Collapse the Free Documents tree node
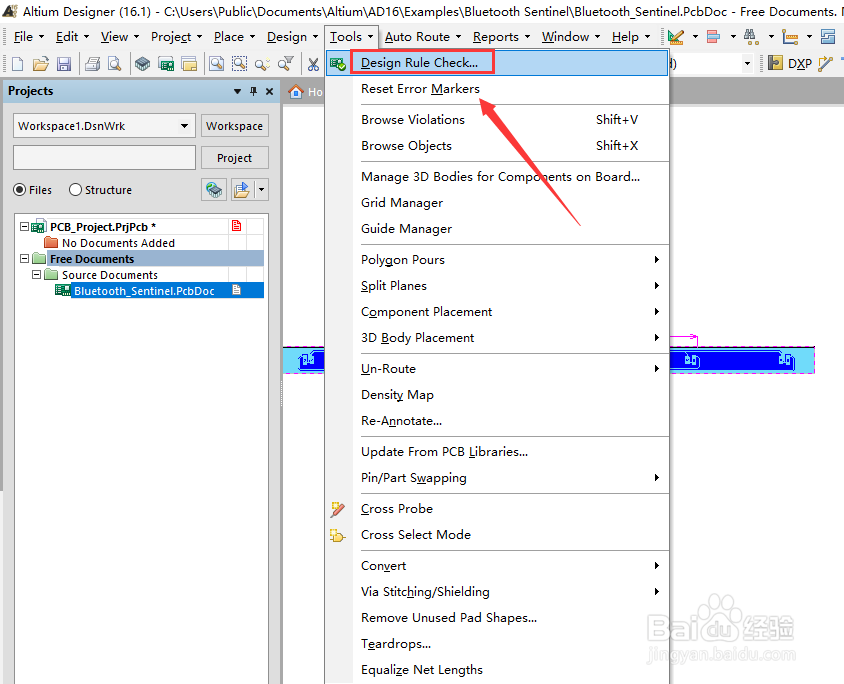 (24, 258)
